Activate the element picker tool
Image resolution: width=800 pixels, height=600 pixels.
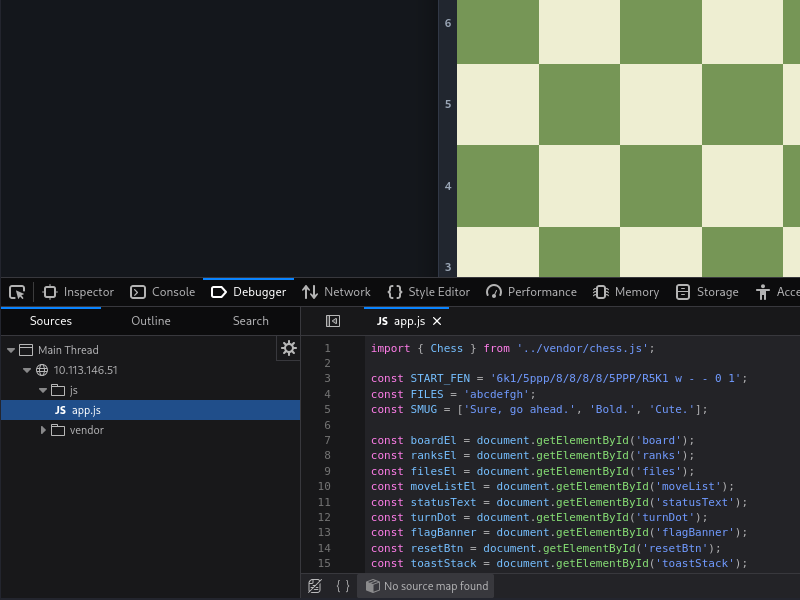tap(17, 292)
